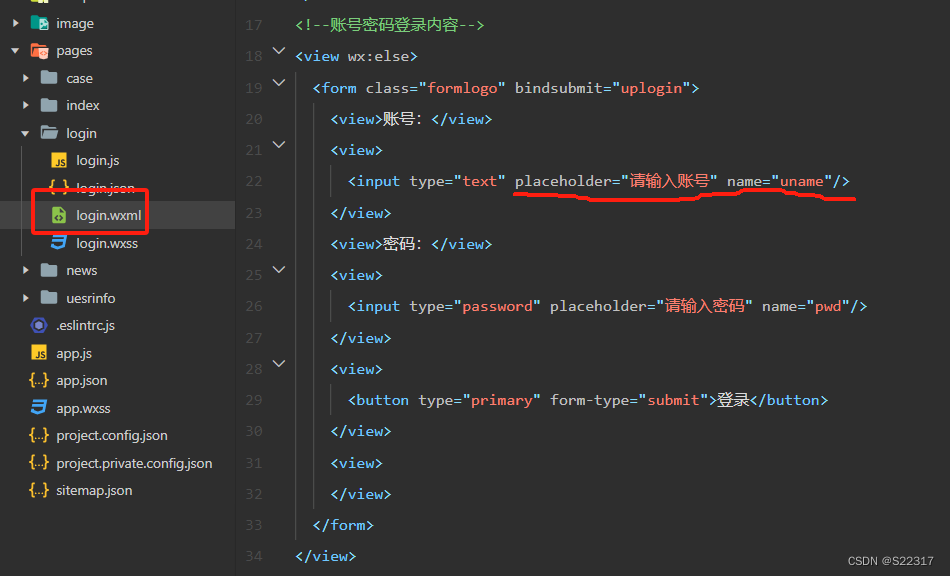Place cursor on "primary" button type value
This screenshot has height=576, width=950.
pyautogui.click(x=501, y=400)
